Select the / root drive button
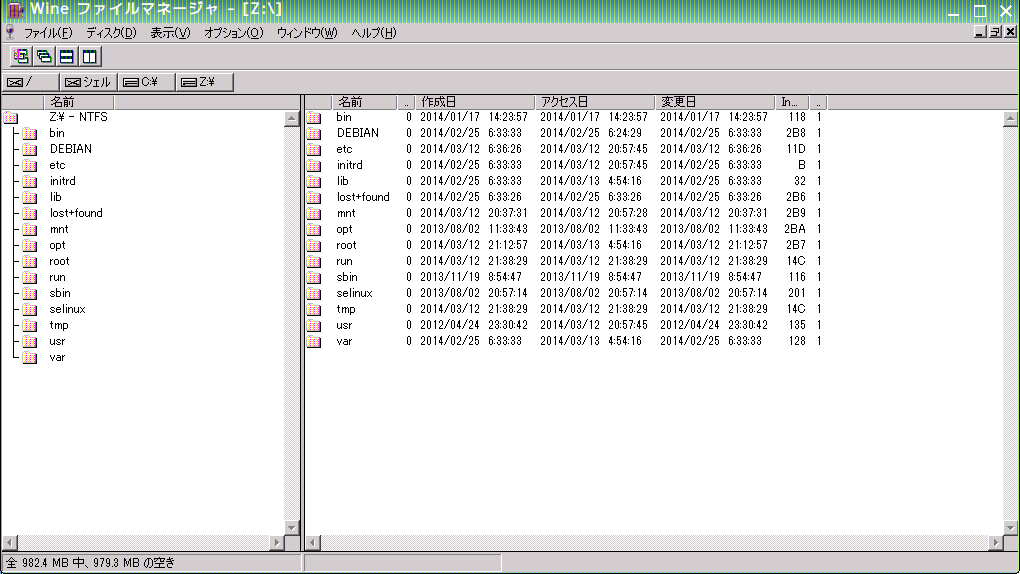 pyautogui.click(x=30, y=82)
